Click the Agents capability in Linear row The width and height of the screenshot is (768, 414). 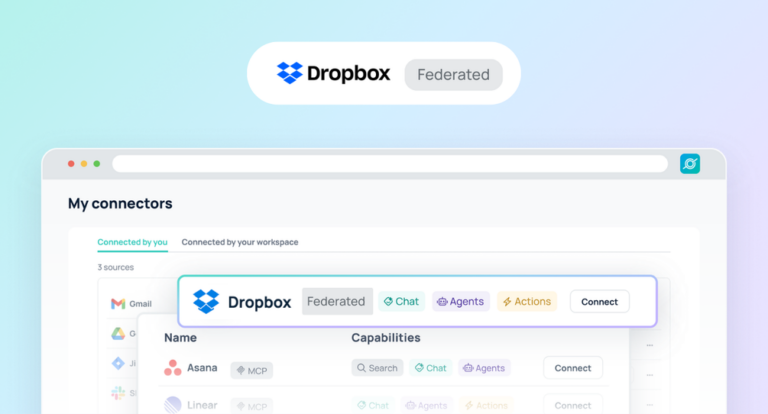coord(427,405)
